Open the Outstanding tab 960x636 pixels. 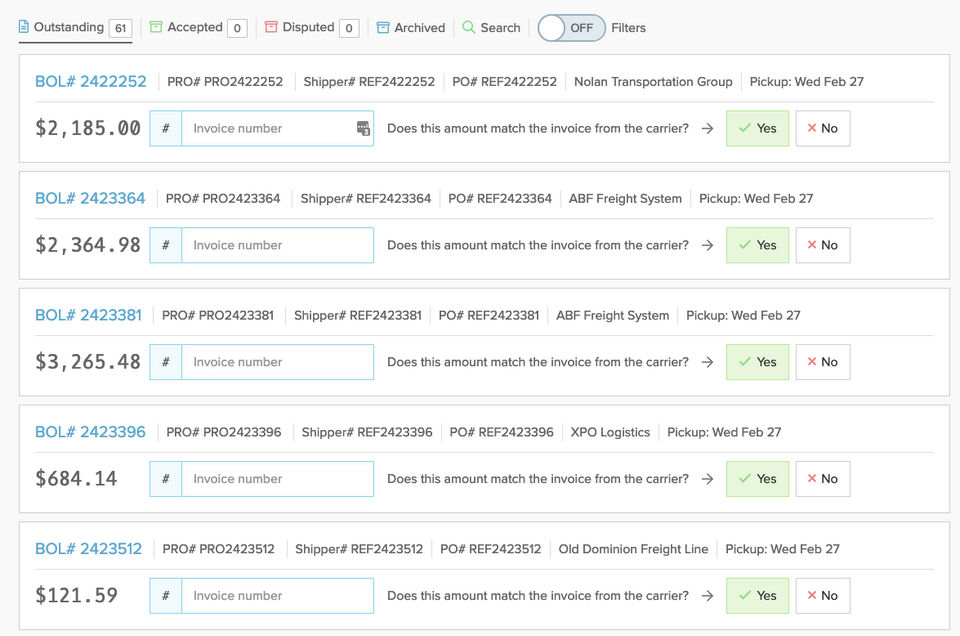(x=68, y=28)
